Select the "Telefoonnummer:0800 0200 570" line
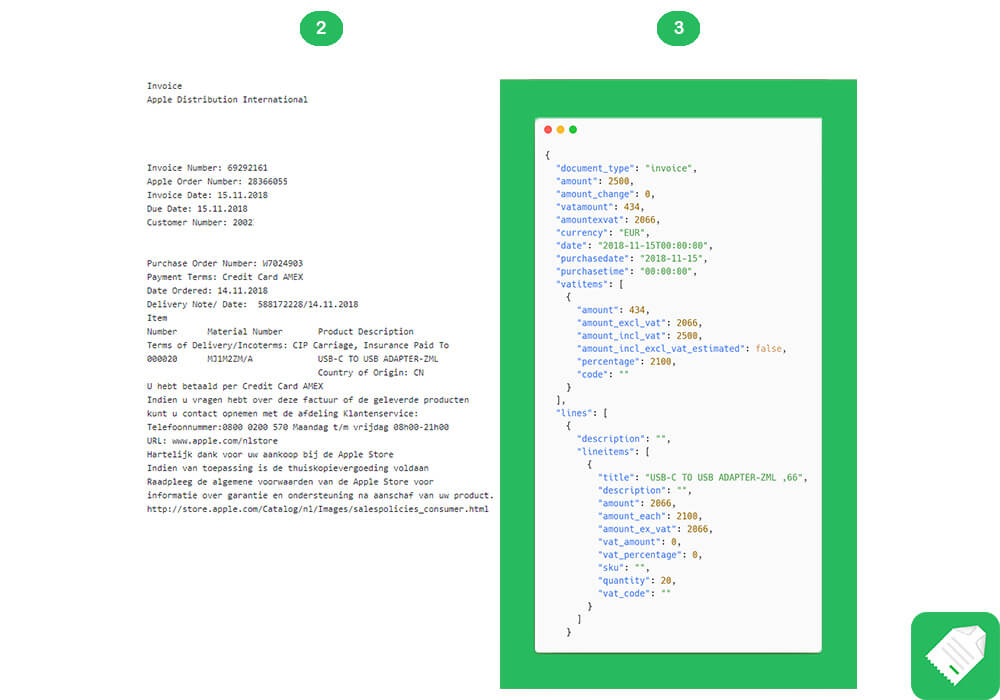 tap(298, 427)
